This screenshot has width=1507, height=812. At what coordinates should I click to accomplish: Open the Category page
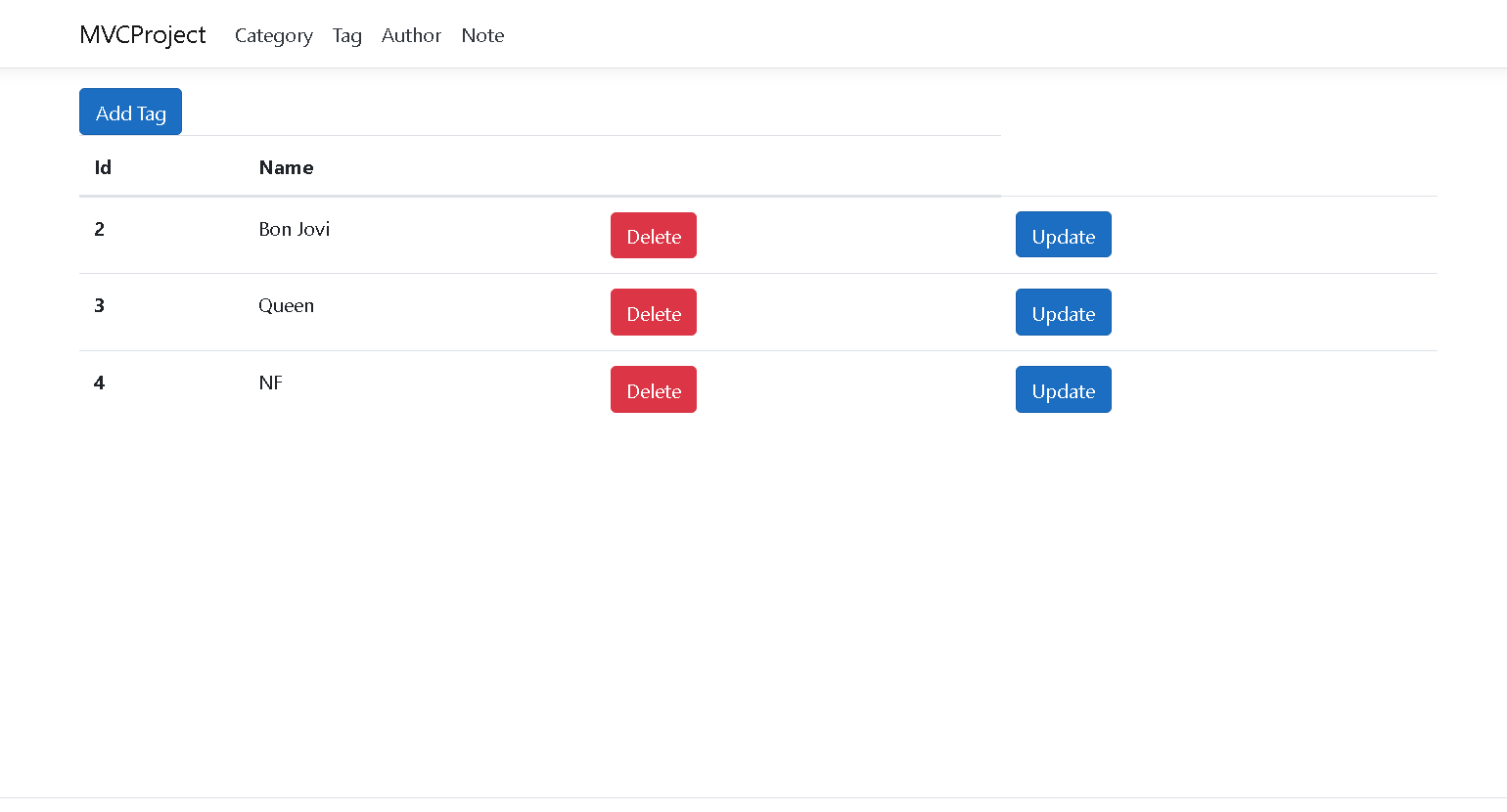point(273,36)
